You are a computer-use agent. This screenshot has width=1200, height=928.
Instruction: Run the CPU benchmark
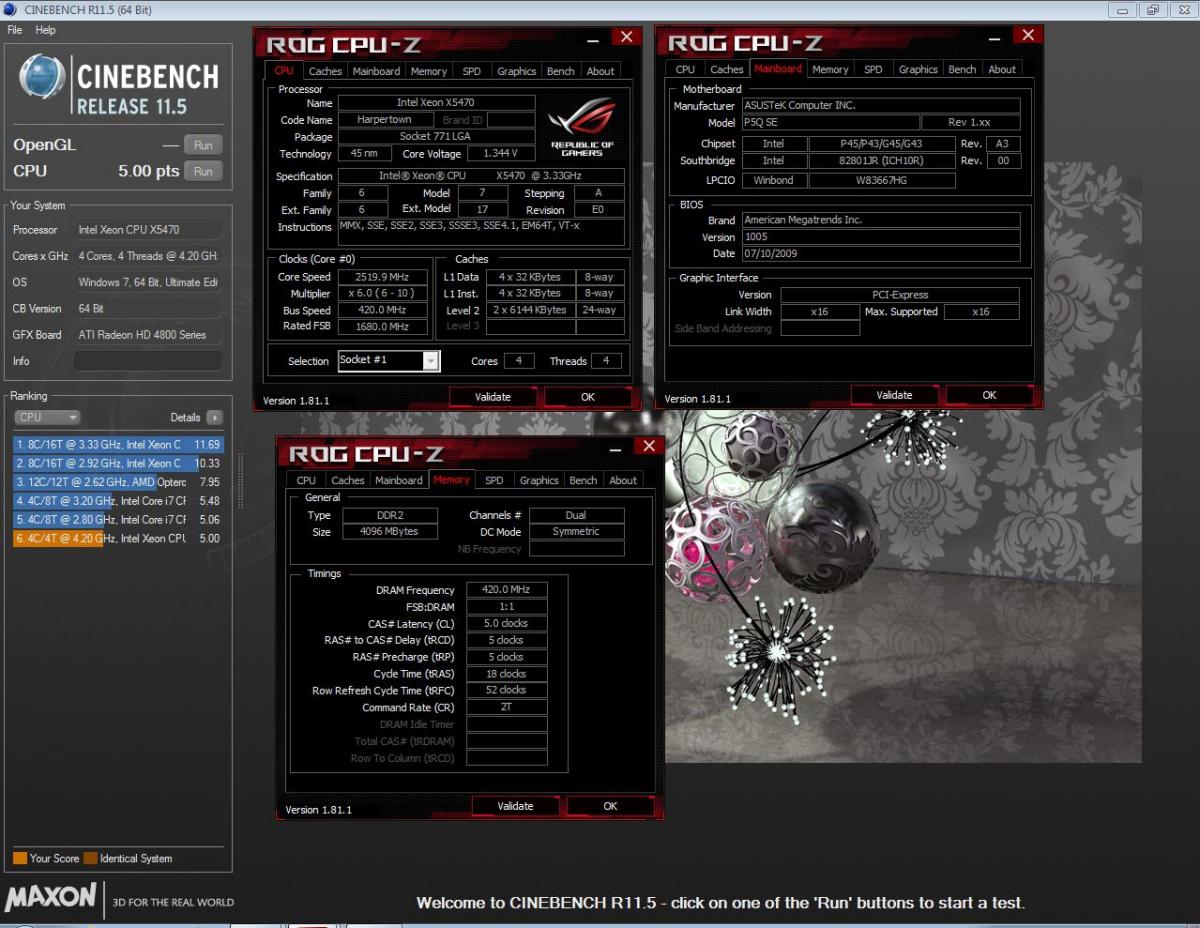[203, 171]
